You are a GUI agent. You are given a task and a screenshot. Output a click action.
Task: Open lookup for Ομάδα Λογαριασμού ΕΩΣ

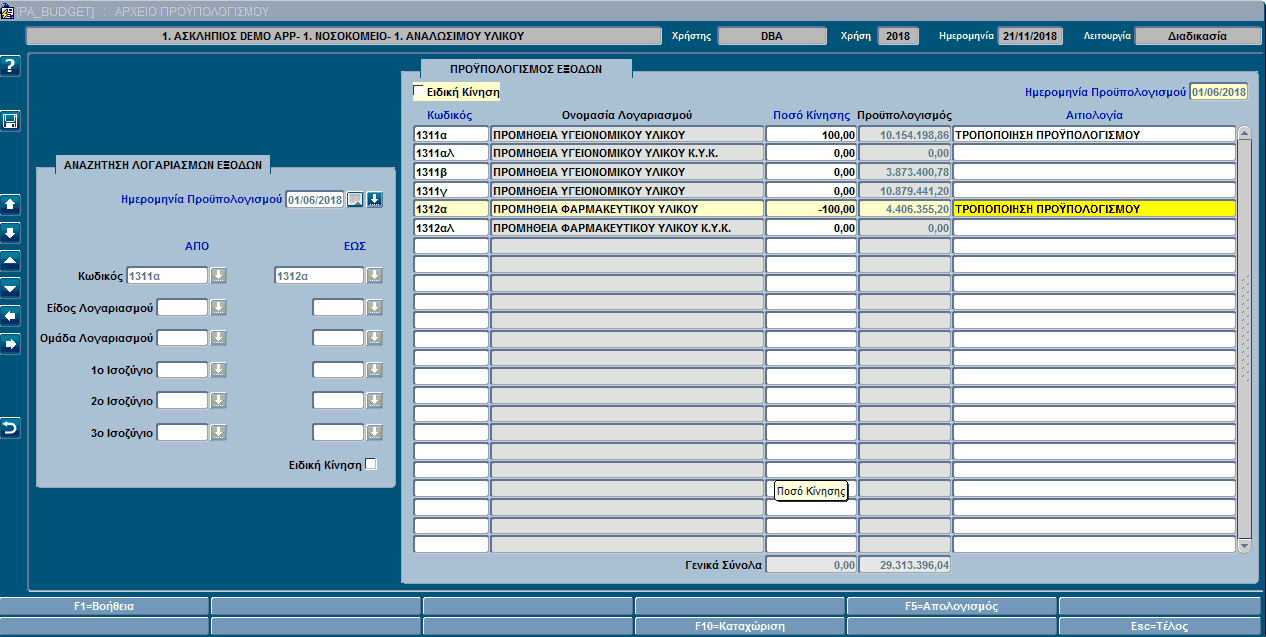(374, 338)
